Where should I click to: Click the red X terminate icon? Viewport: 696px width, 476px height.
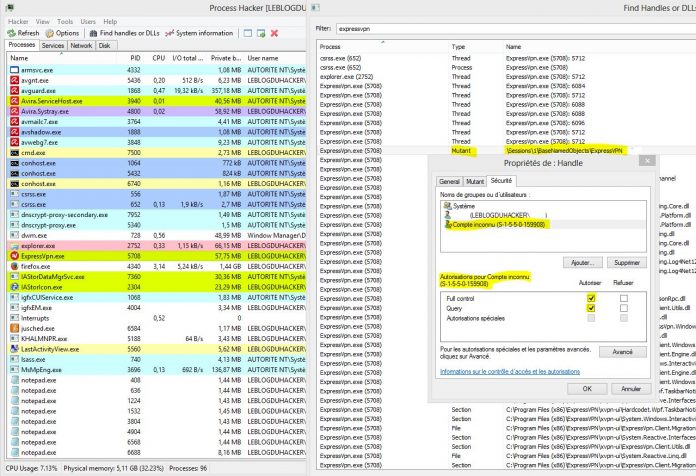pyautogui.click(x=274, y=33)
